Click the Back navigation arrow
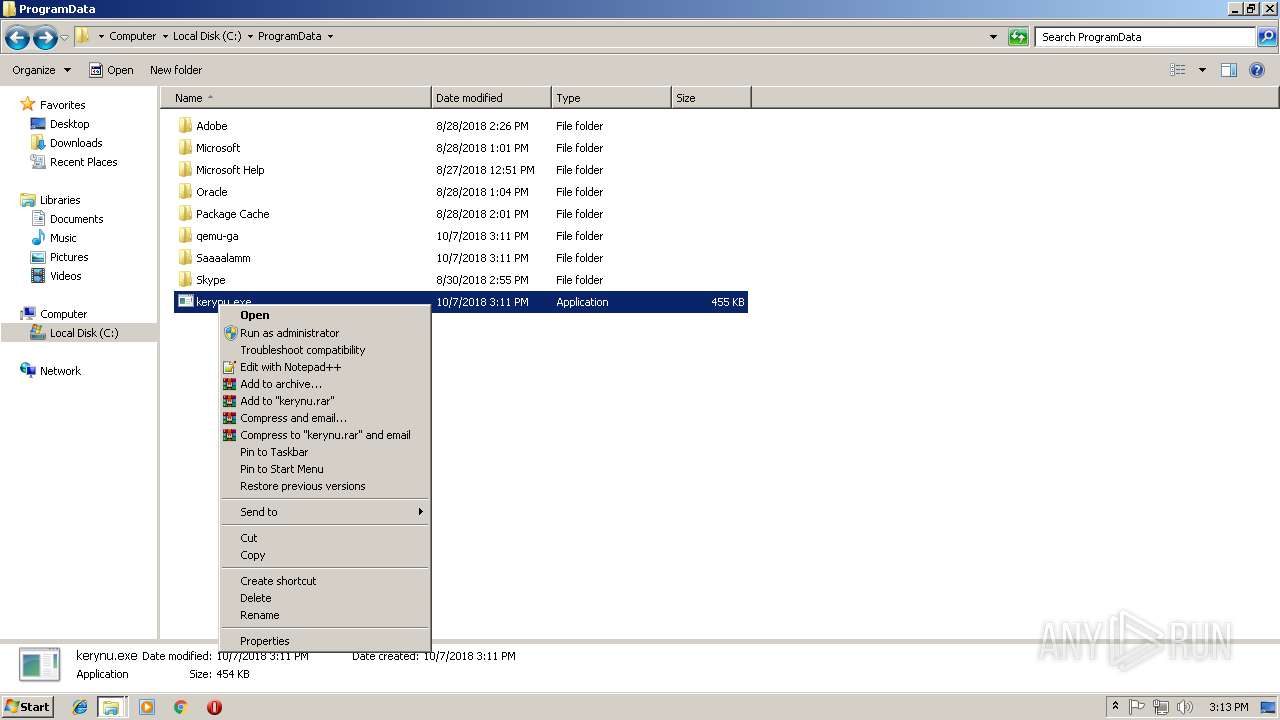The width and height of the screenshot is (1280, 720). [17, 38]
